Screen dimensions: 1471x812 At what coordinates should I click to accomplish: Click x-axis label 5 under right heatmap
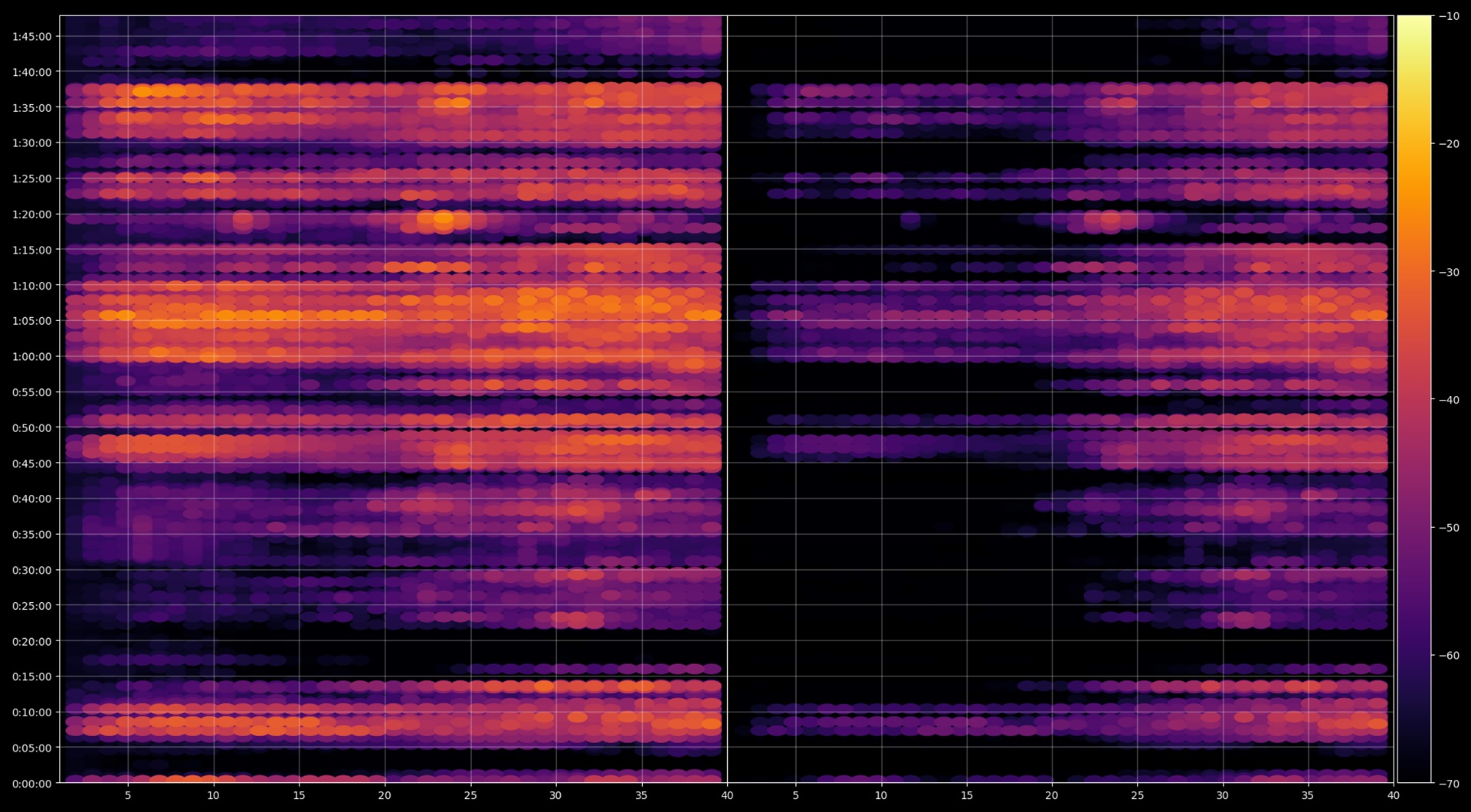(796, 795)
